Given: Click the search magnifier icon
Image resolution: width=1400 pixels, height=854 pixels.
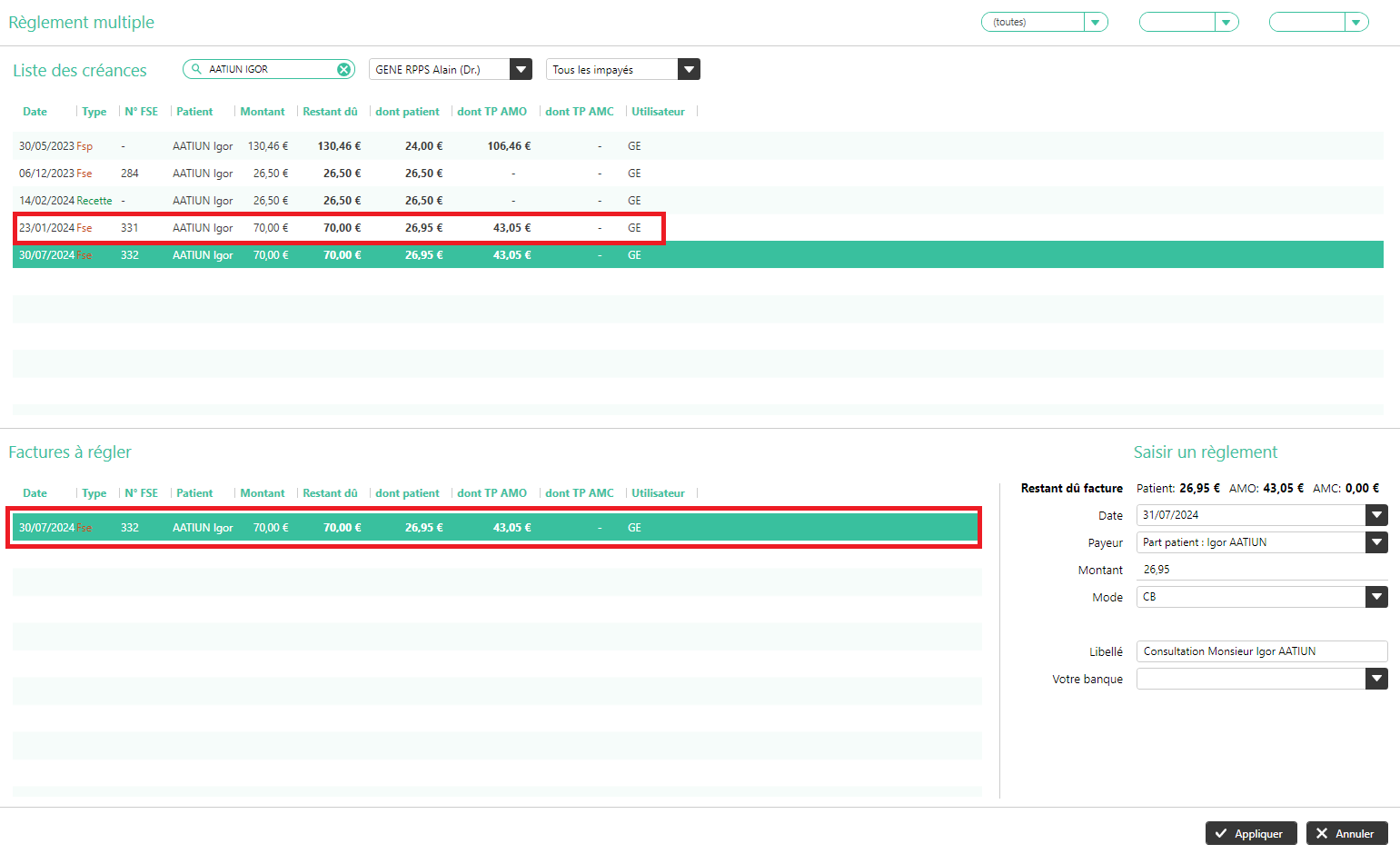Looking at the screenshot, I should click(x=196, y=69).
